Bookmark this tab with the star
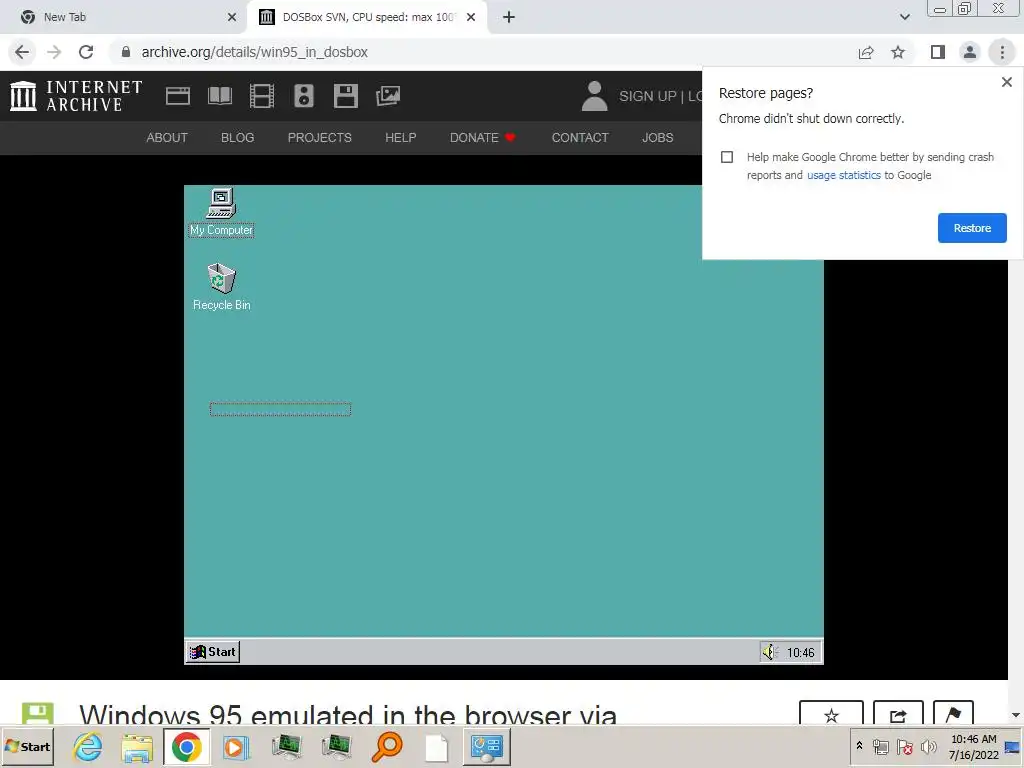 898,52
